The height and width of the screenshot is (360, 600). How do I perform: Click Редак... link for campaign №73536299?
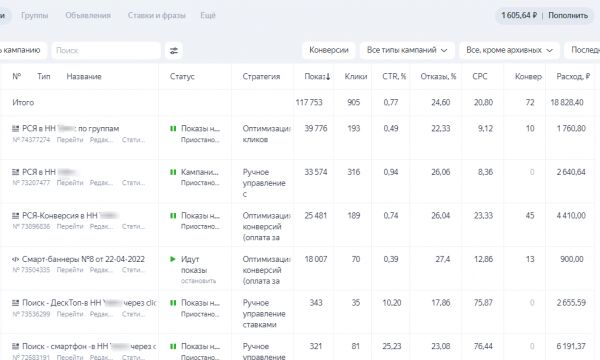[x=102, y=314]
